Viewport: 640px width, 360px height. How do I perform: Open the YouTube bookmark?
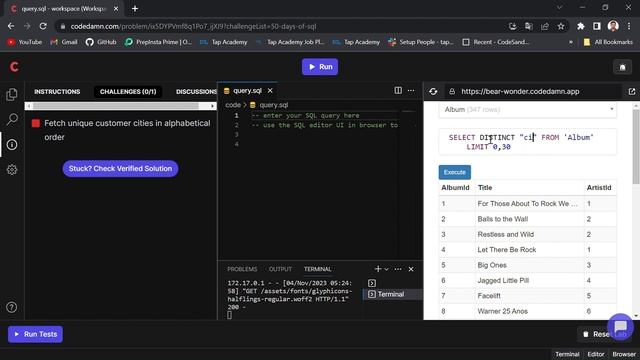point(24,42)
